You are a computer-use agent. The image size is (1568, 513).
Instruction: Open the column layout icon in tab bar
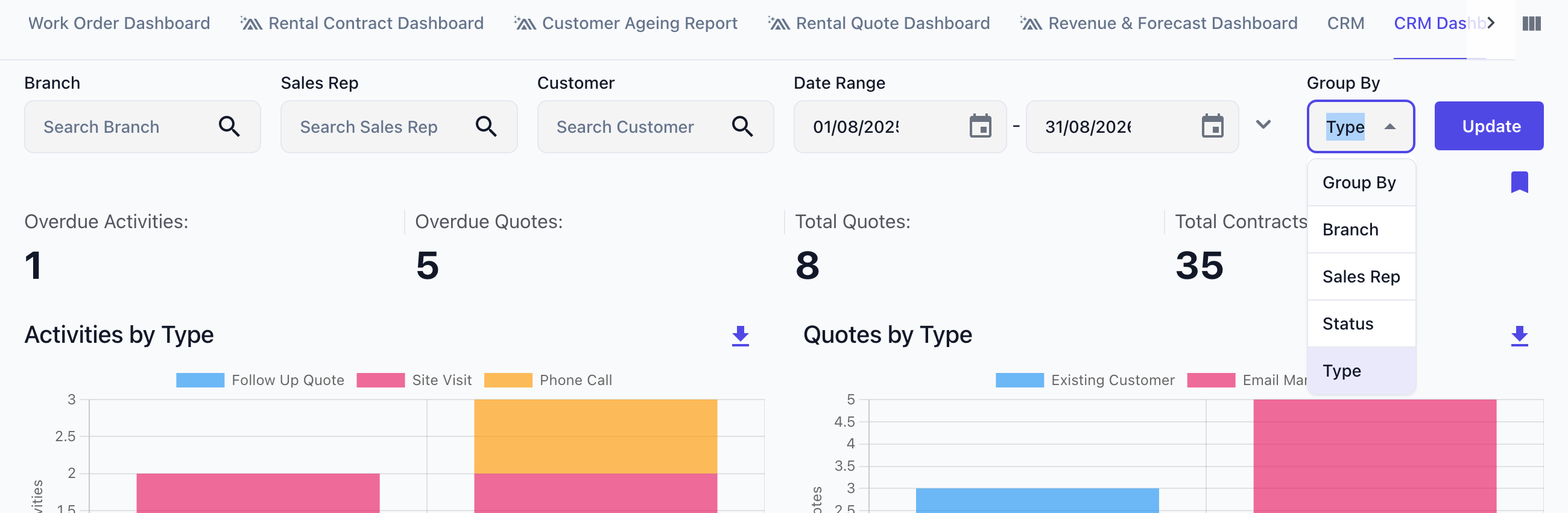pos(1531,23)
